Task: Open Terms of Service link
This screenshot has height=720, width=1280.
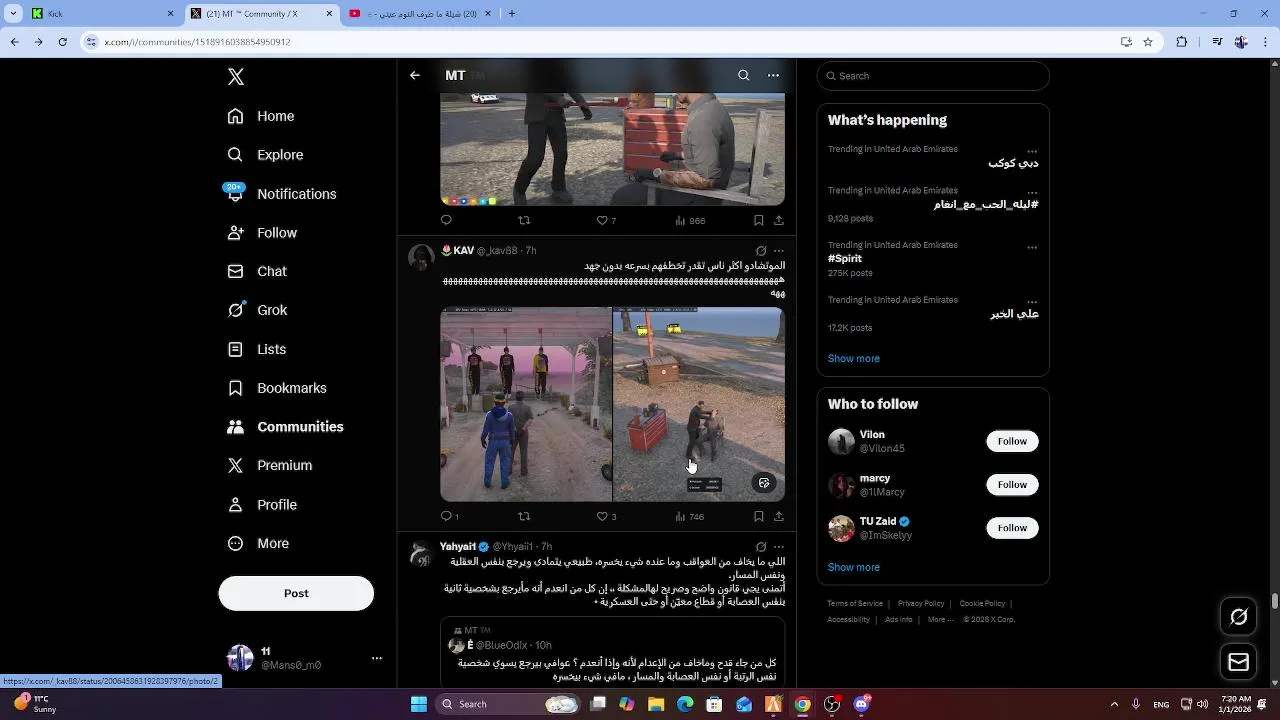Action: (855, 603)
